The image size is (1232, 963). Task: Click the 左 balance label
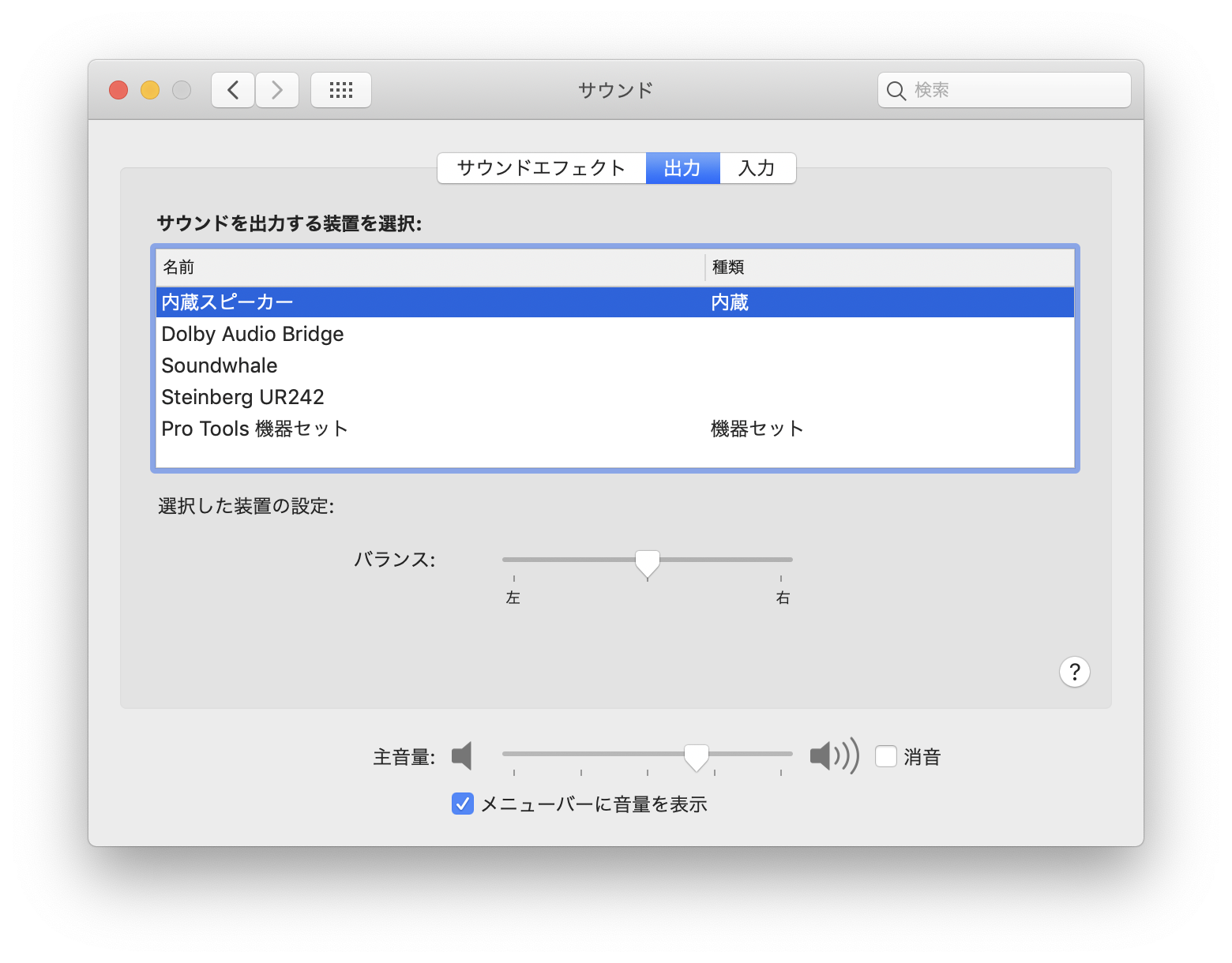click(x=513, y=598)
